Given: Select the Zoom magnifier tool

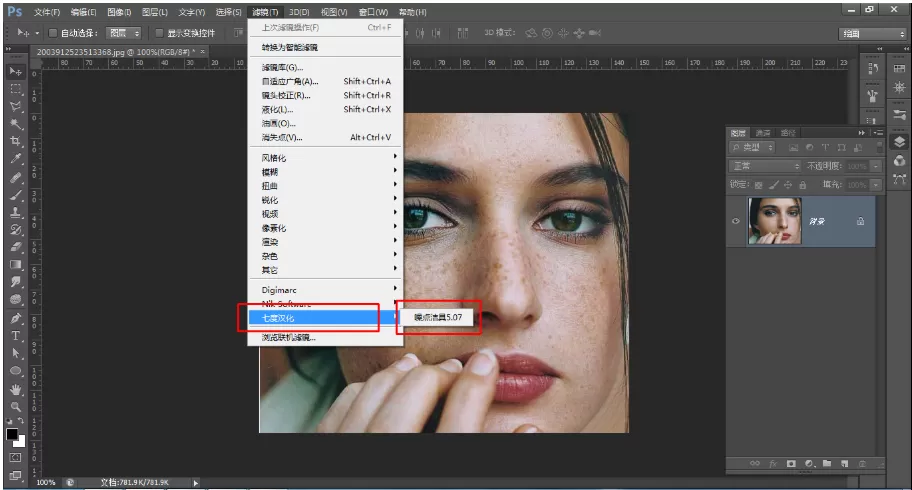Looking at the screenshot, I should (16, 407).
